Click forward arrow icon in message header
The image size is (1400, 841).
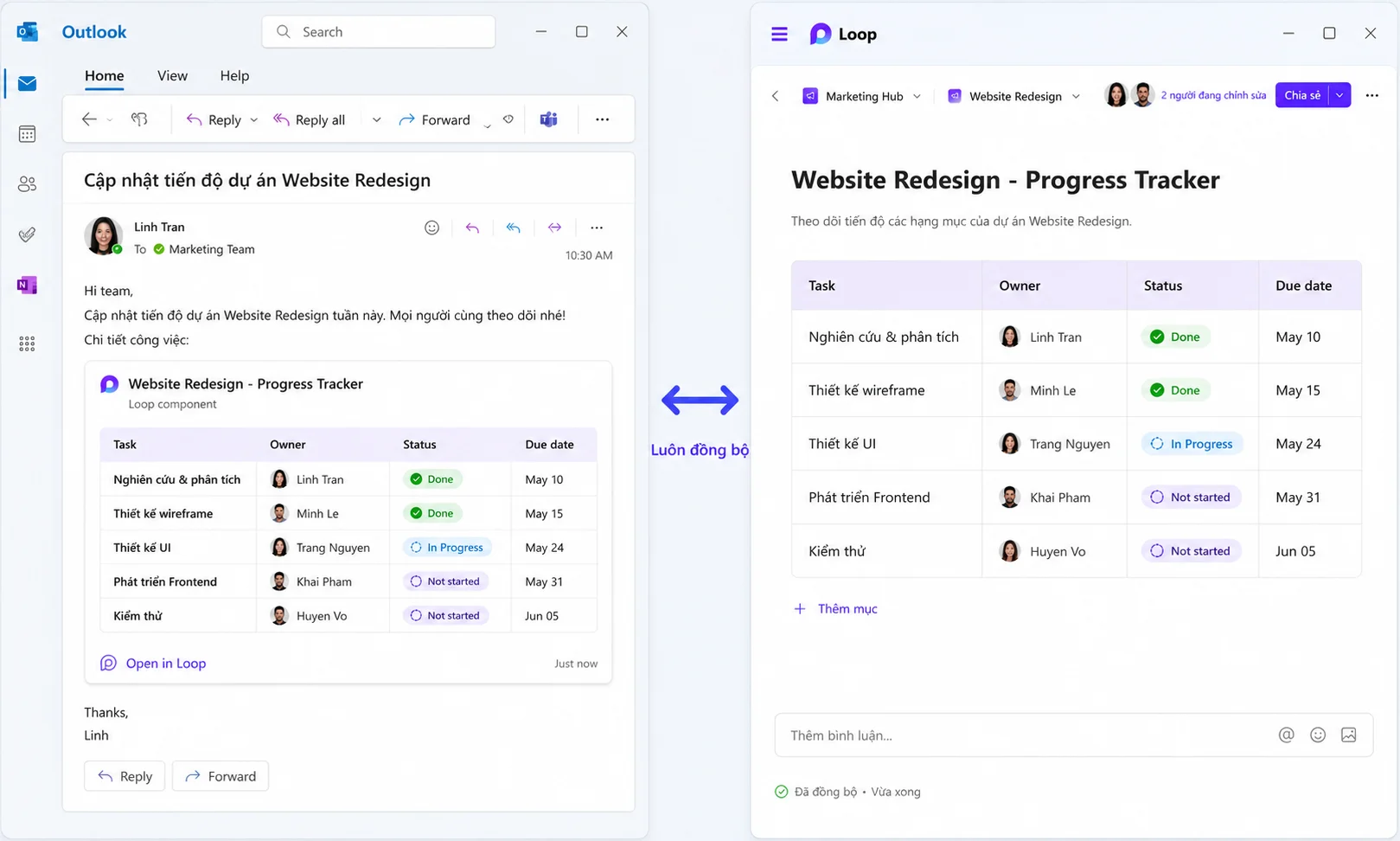tap(554, 228)
